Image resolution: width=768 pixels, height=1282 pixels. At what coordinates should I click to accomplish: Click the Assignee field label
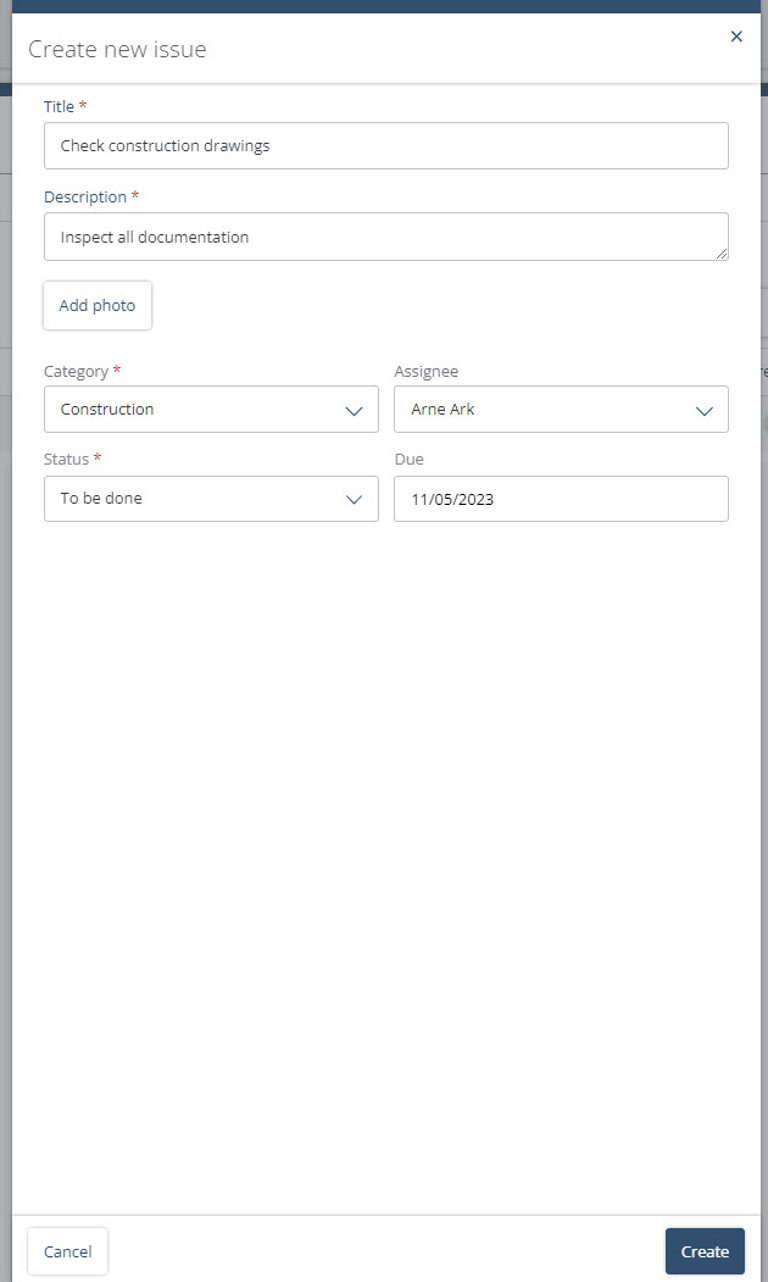pos(426,371)
